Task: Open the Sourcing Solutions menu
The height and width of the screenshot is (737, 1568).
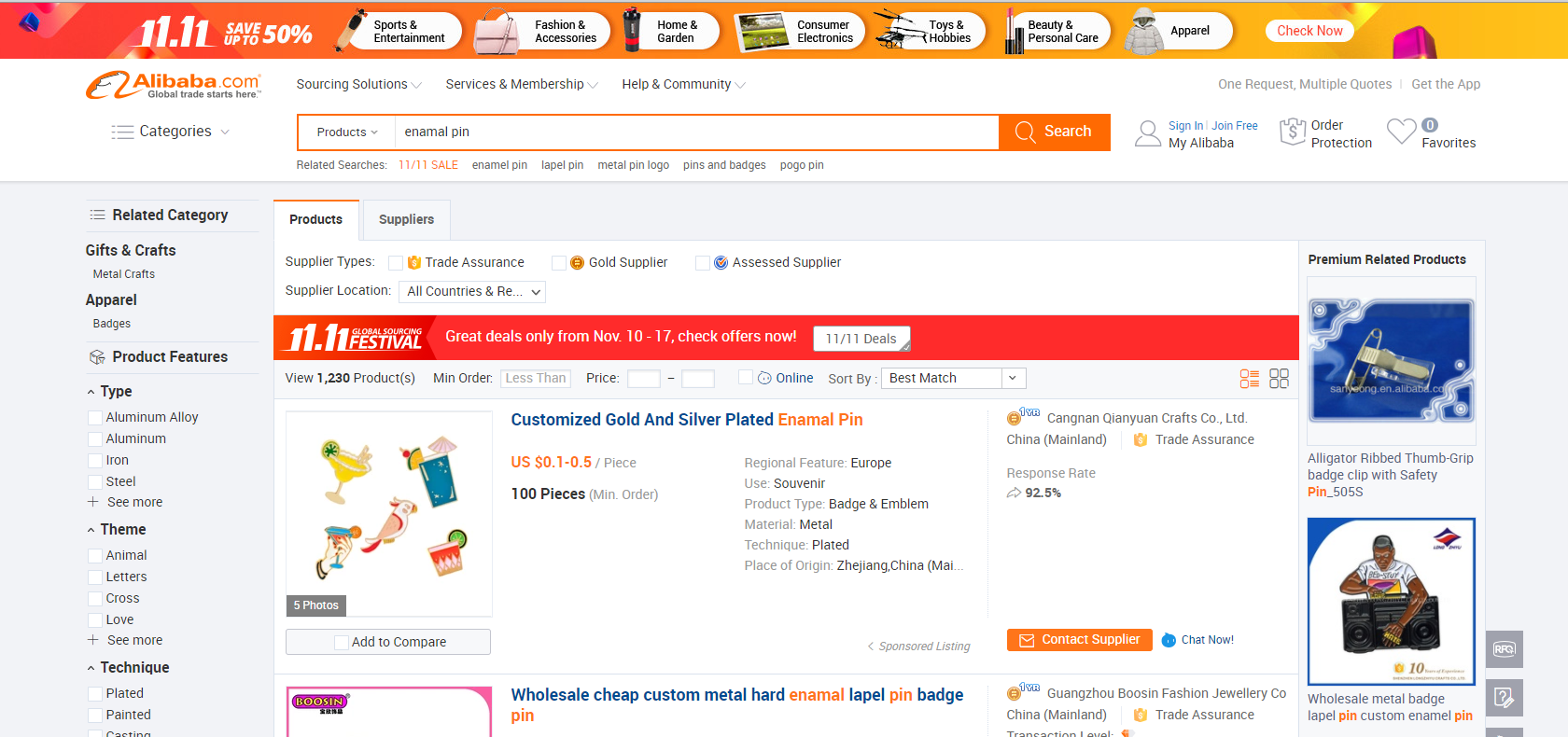Action: [359, 84]
